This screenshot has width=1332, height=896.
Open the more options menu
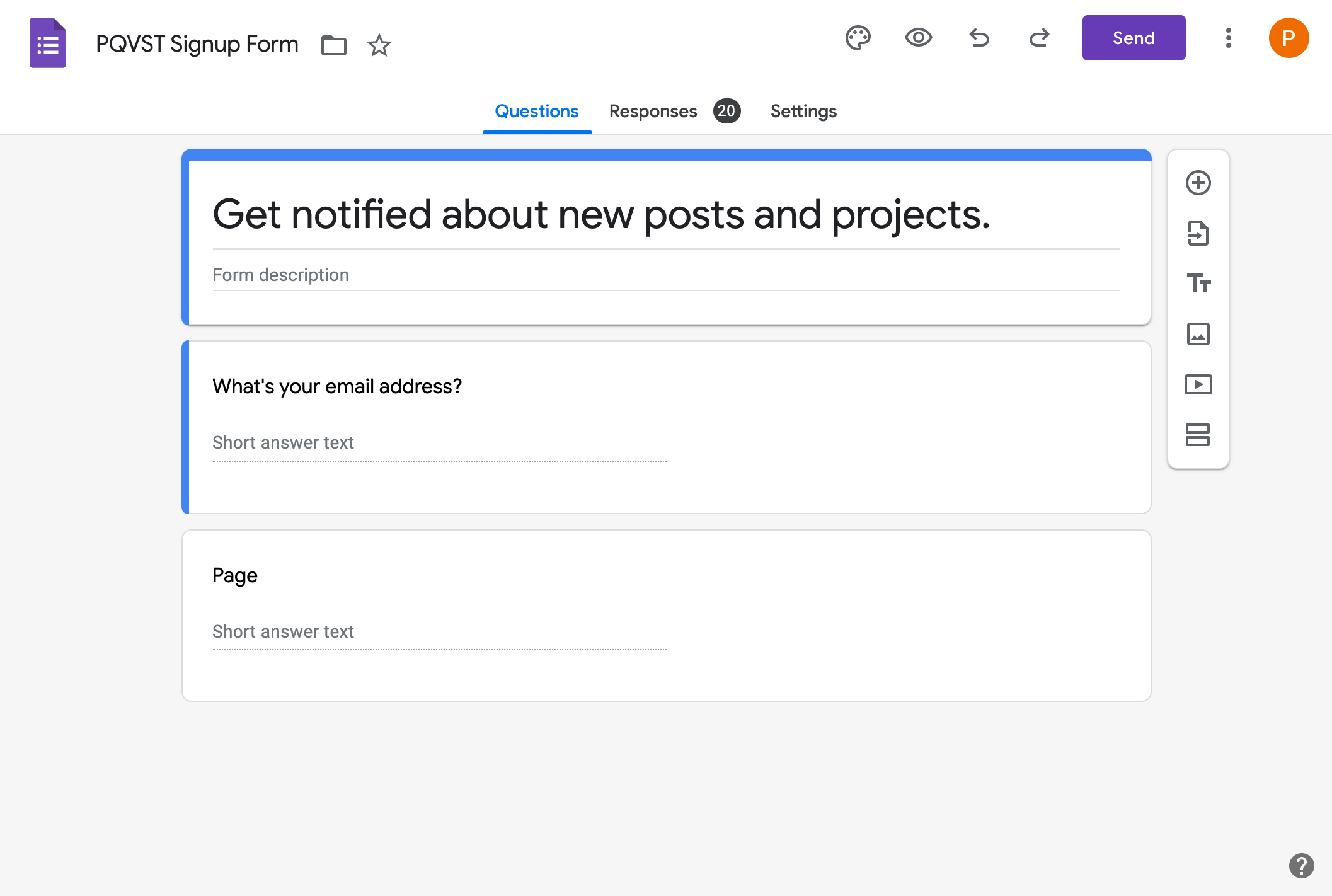point(1228,38)
